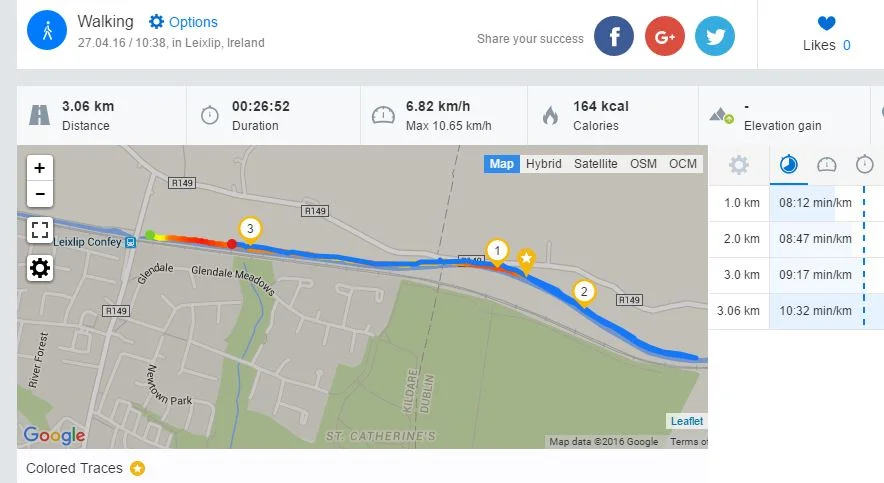Zoom in on the map
The height and width of the screenshot is (483, 884).
coord(40,168)
